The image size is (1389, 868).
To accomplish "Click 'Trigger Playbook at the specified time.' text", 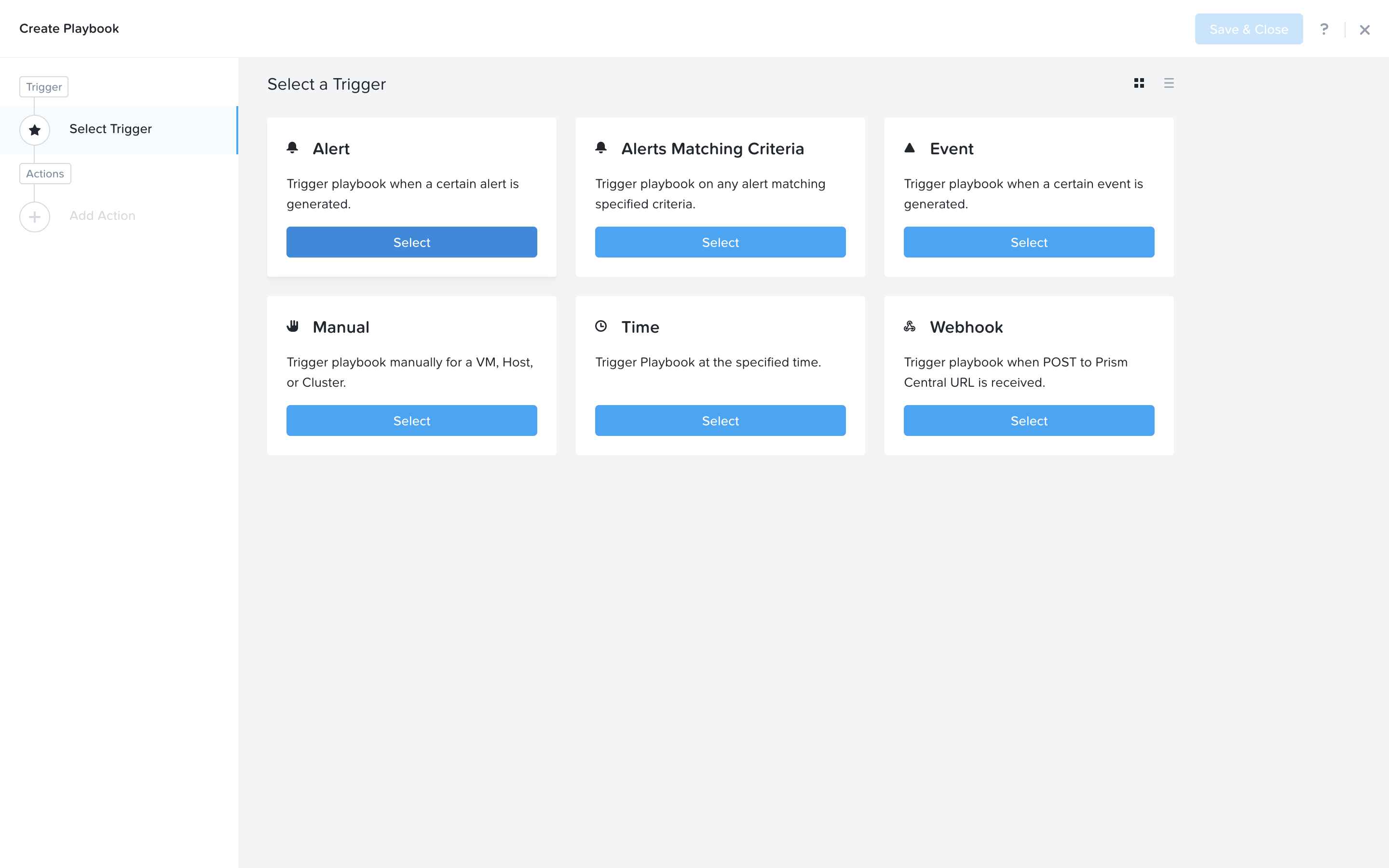I will [708, 362].
